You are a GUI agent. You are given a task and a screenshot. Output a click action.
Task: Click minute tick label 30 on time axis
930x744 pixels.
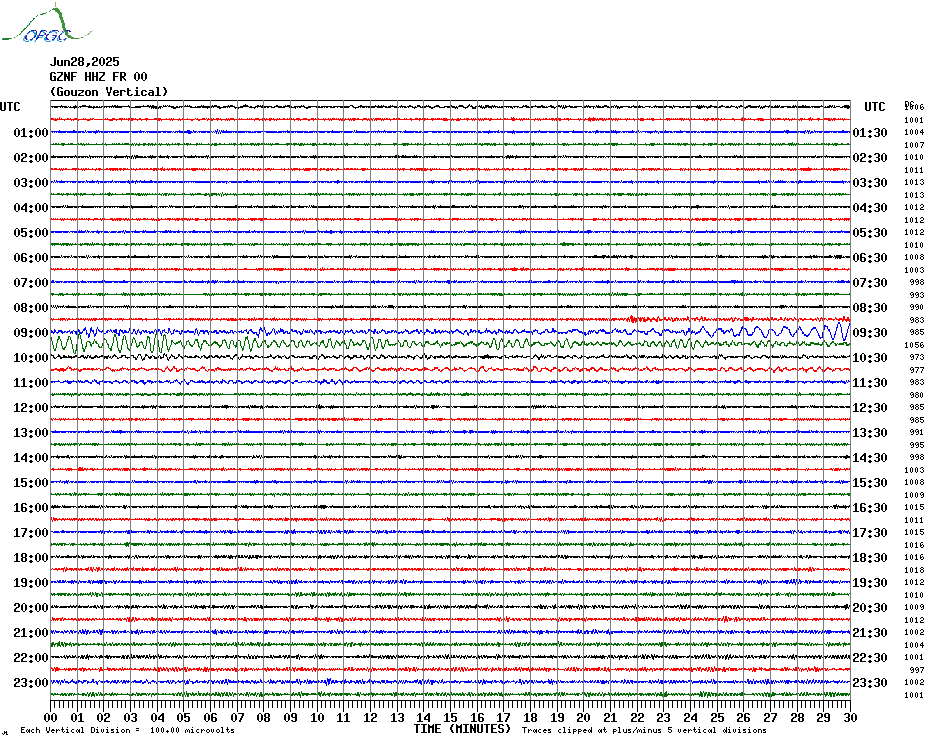click(x=851, y=718)
